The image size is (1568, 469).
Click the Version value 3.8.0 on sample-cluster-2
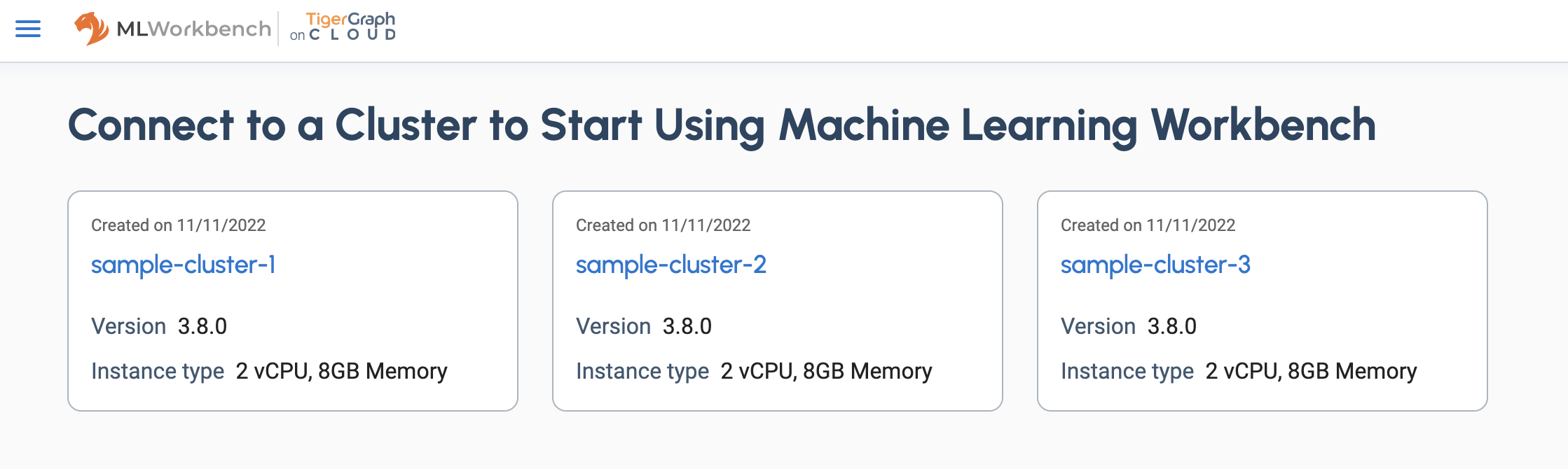pyautogui.click(x=688, y=325)
